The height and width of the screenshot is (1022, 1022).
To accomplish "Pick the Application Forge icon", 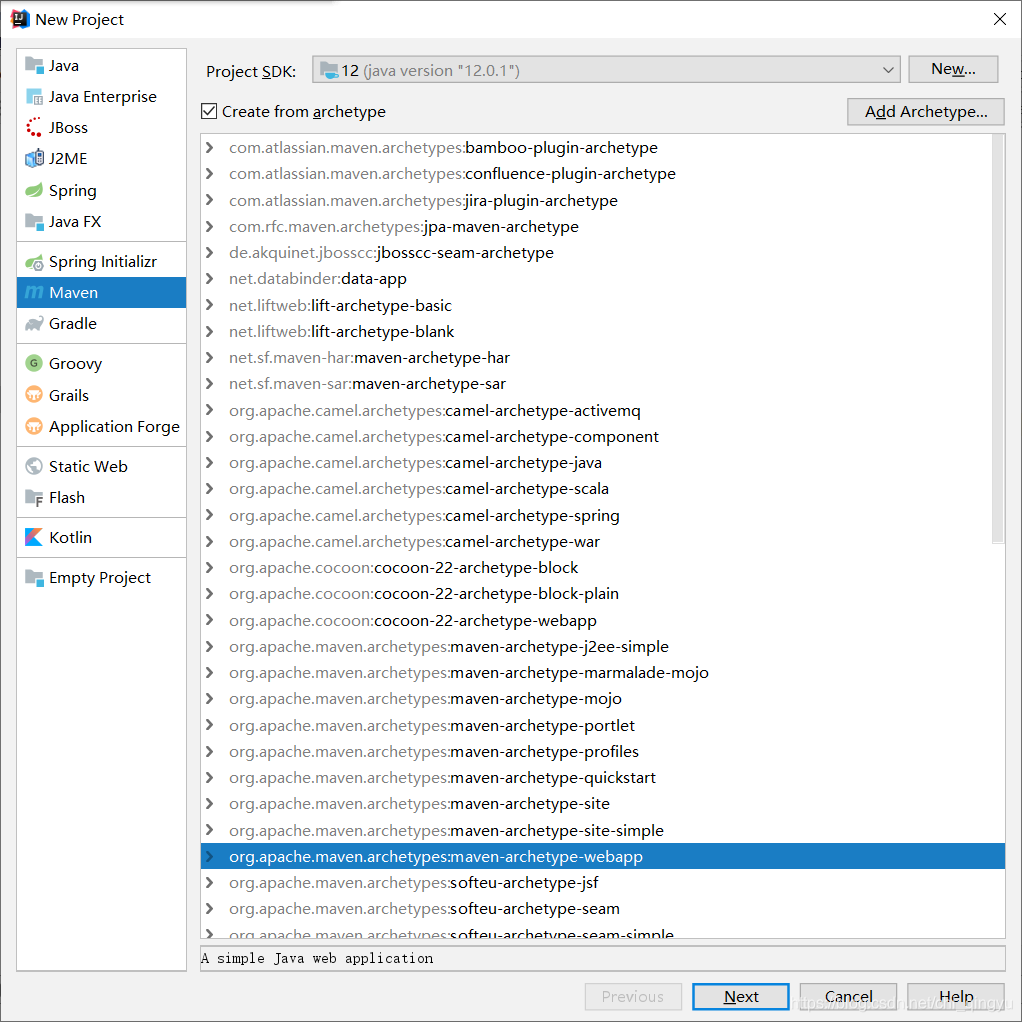I will click(34, 426).
